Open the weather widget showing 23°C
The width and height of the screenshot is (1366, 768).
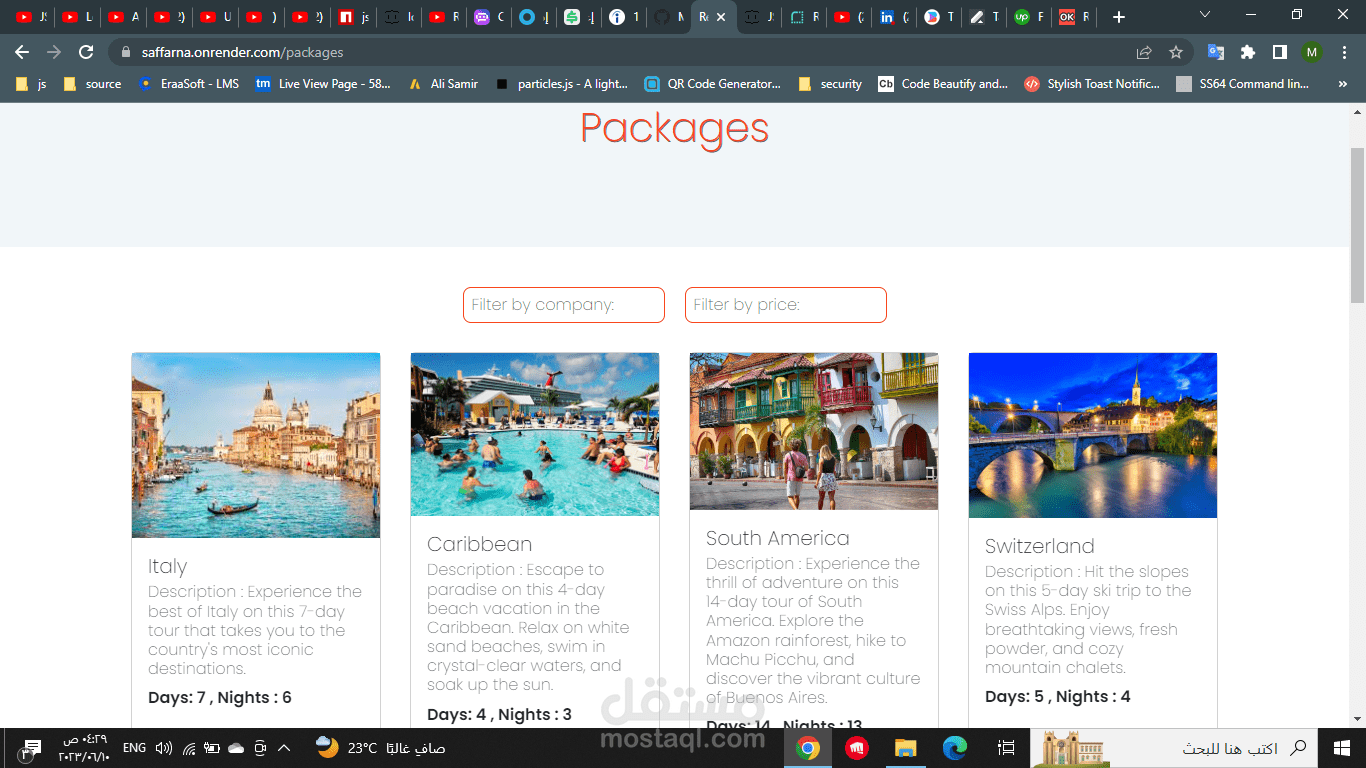[380, 747]
